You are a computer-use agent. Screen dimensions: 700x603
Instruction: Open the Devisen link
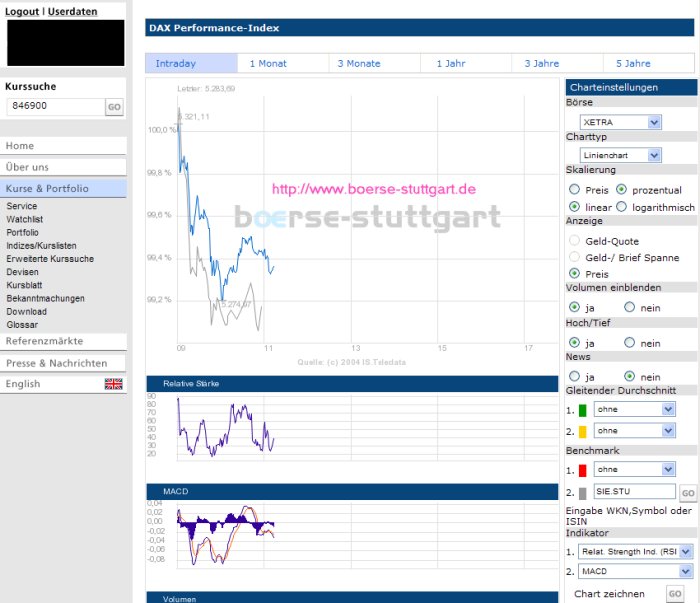point(22,272)
